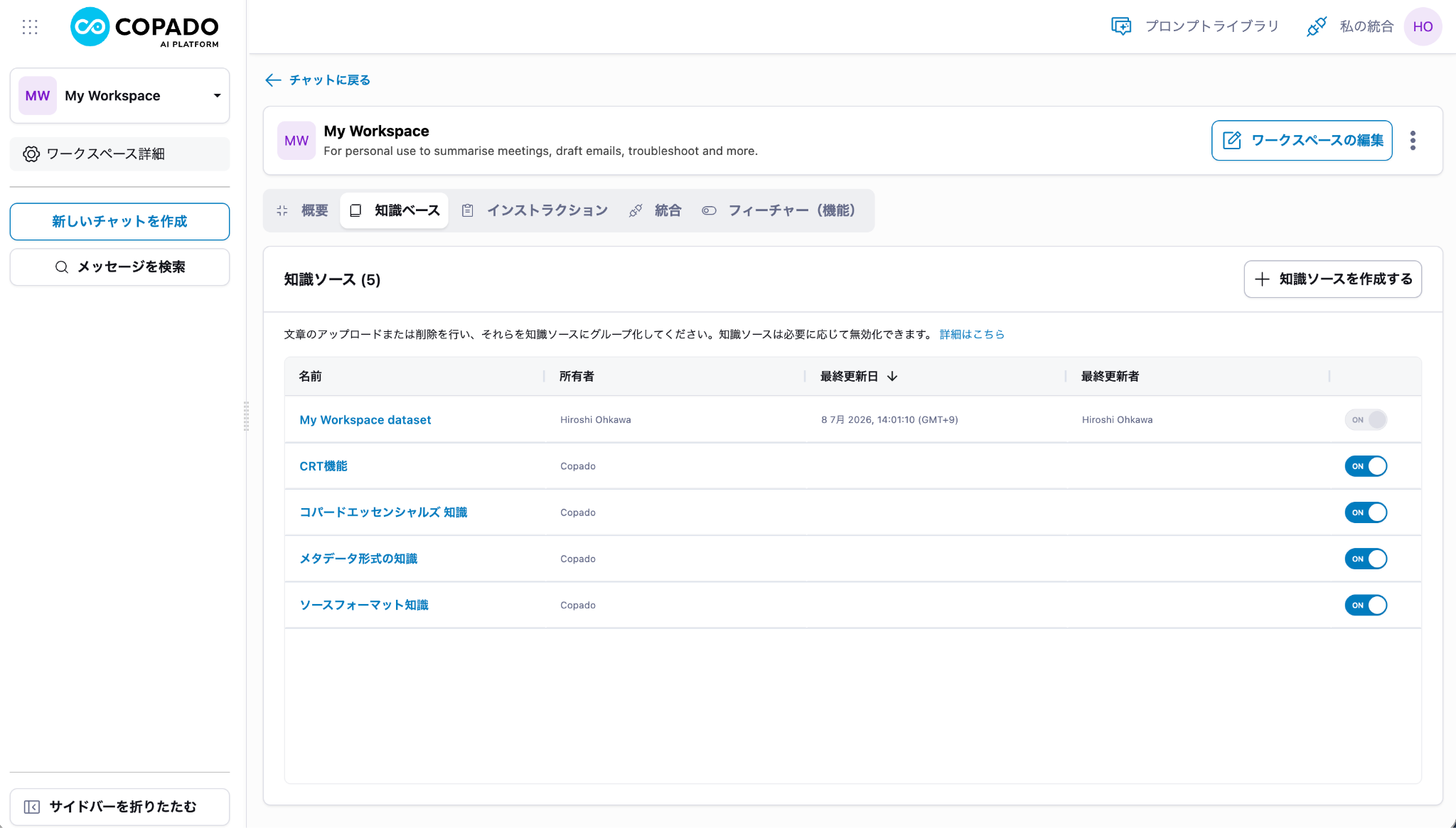The width and height of the screenshot is (1456, 828).
Task: Turn off the CRT機能 knowledge source
Action: [1366, 466]
